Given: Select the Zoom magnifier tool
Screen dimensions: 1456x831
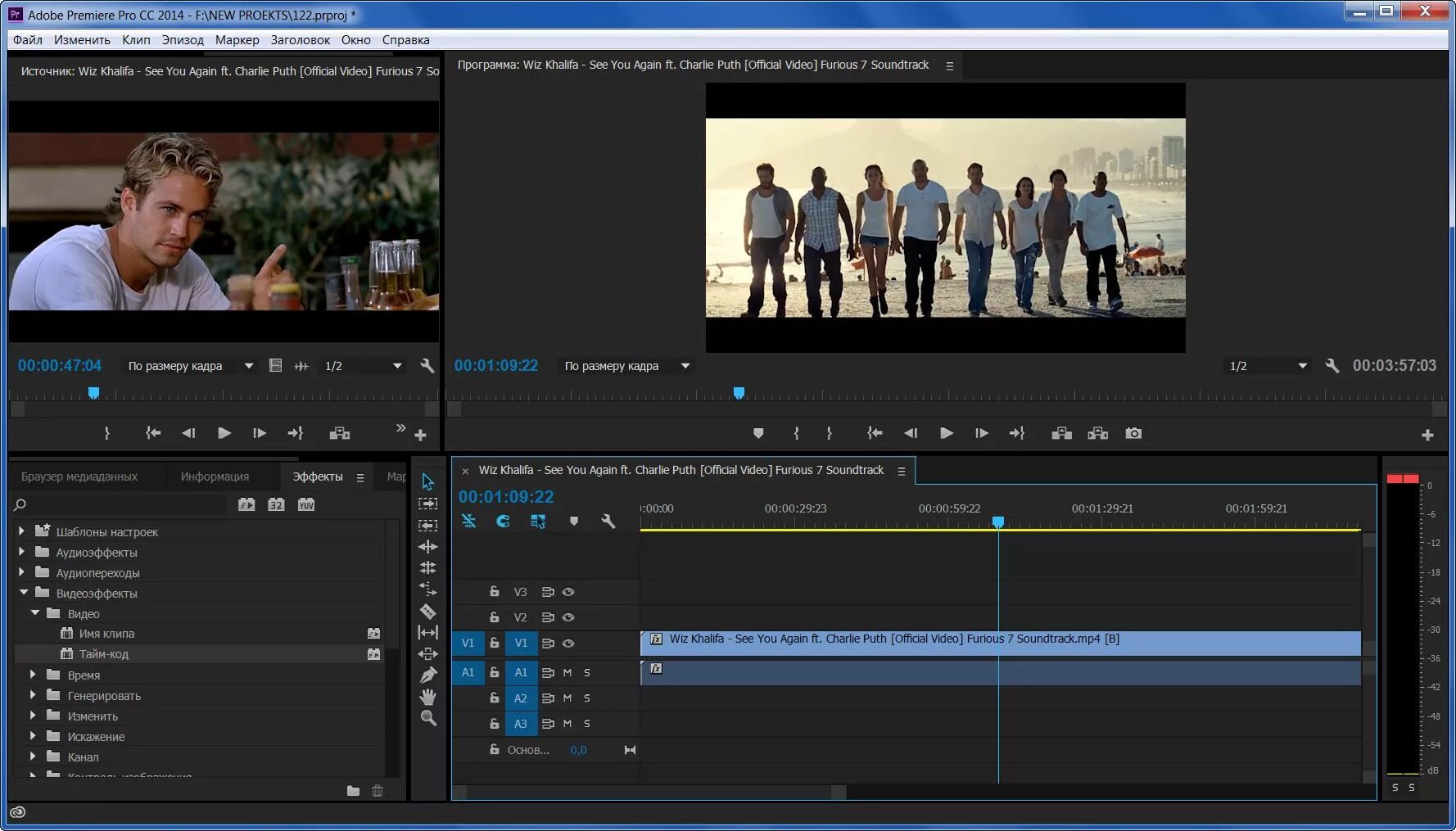Looking at the screenshot, I should click(x=427, y=718).
